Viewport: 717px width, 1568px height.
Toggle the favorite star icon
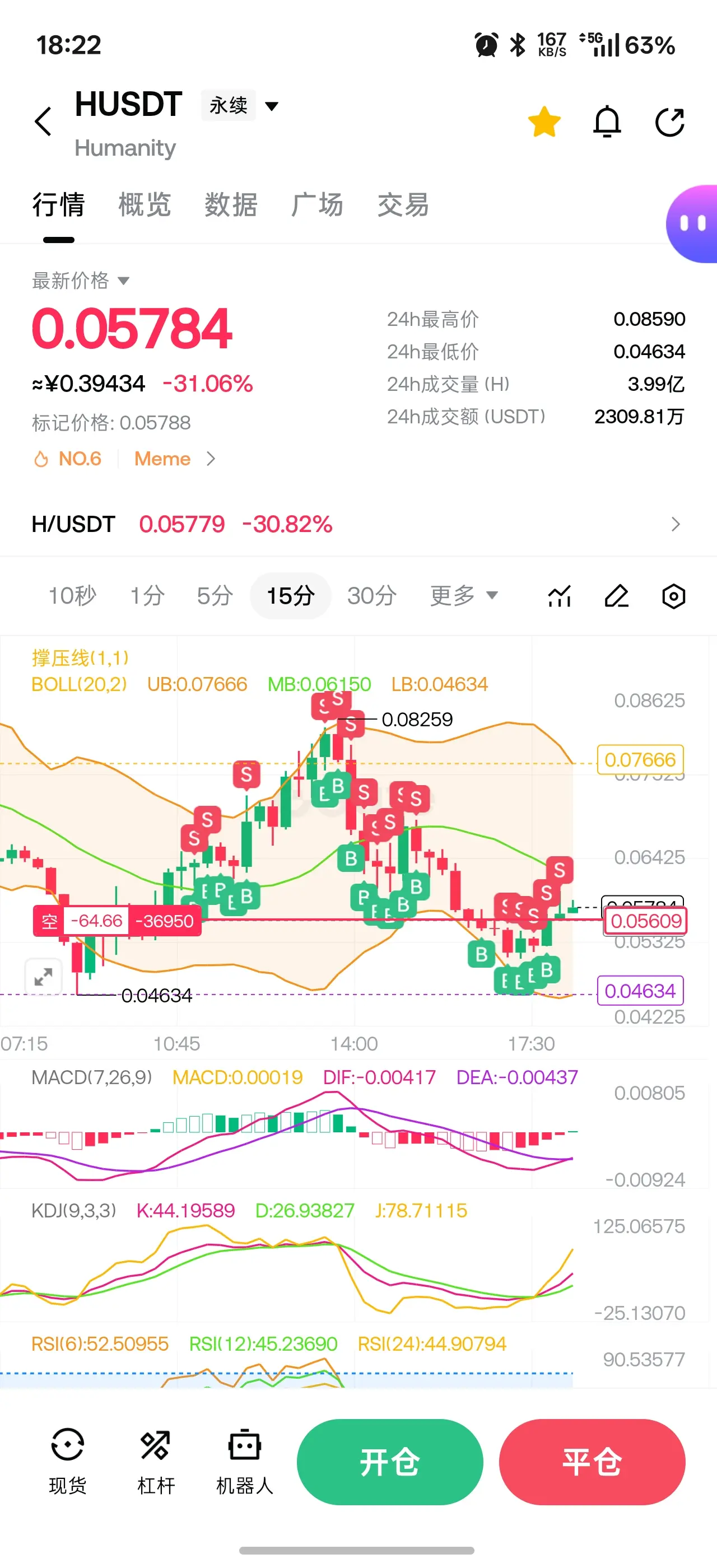[x=544, y=121]
